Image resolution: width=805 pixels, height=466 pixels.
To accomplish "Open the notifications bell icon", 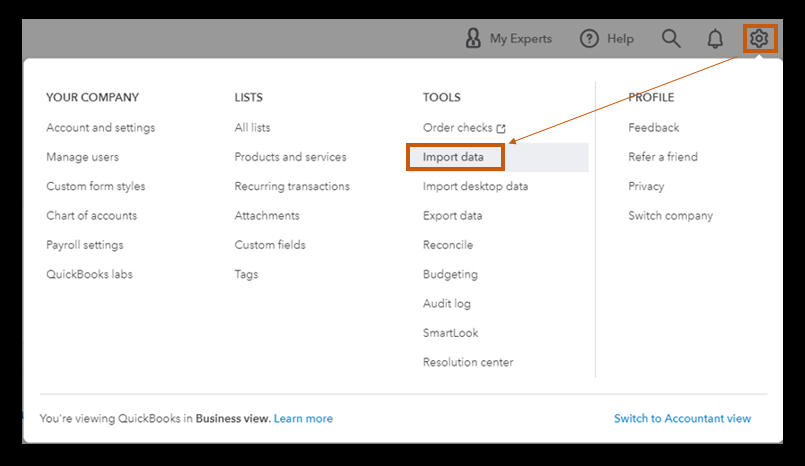I will [x=715, y=38].
